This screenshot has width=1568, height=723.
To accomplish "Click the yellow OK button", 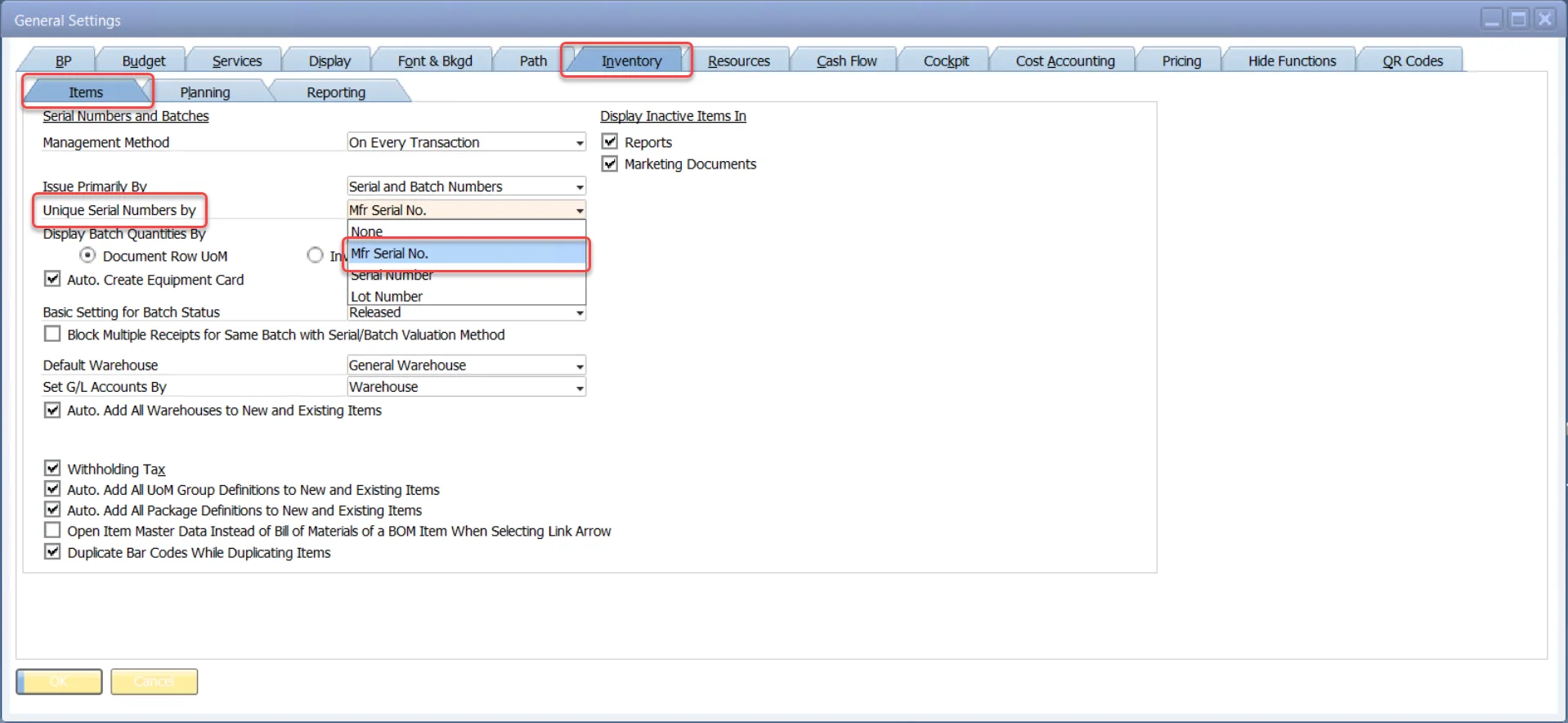I will pyautogui.click(x=59, y=681).
